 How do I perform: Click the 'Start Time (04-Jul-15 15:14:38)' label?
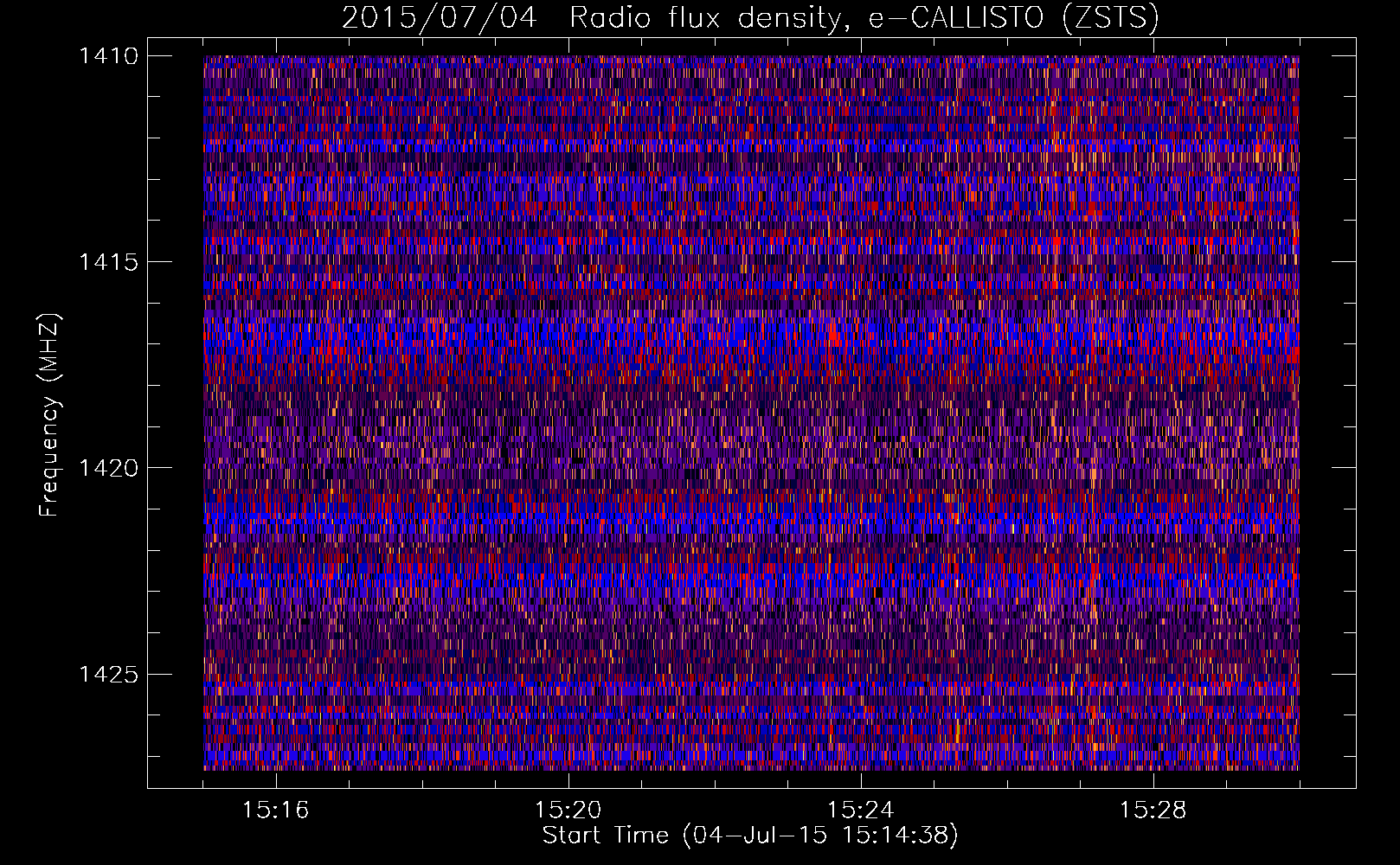pos(750,836)
